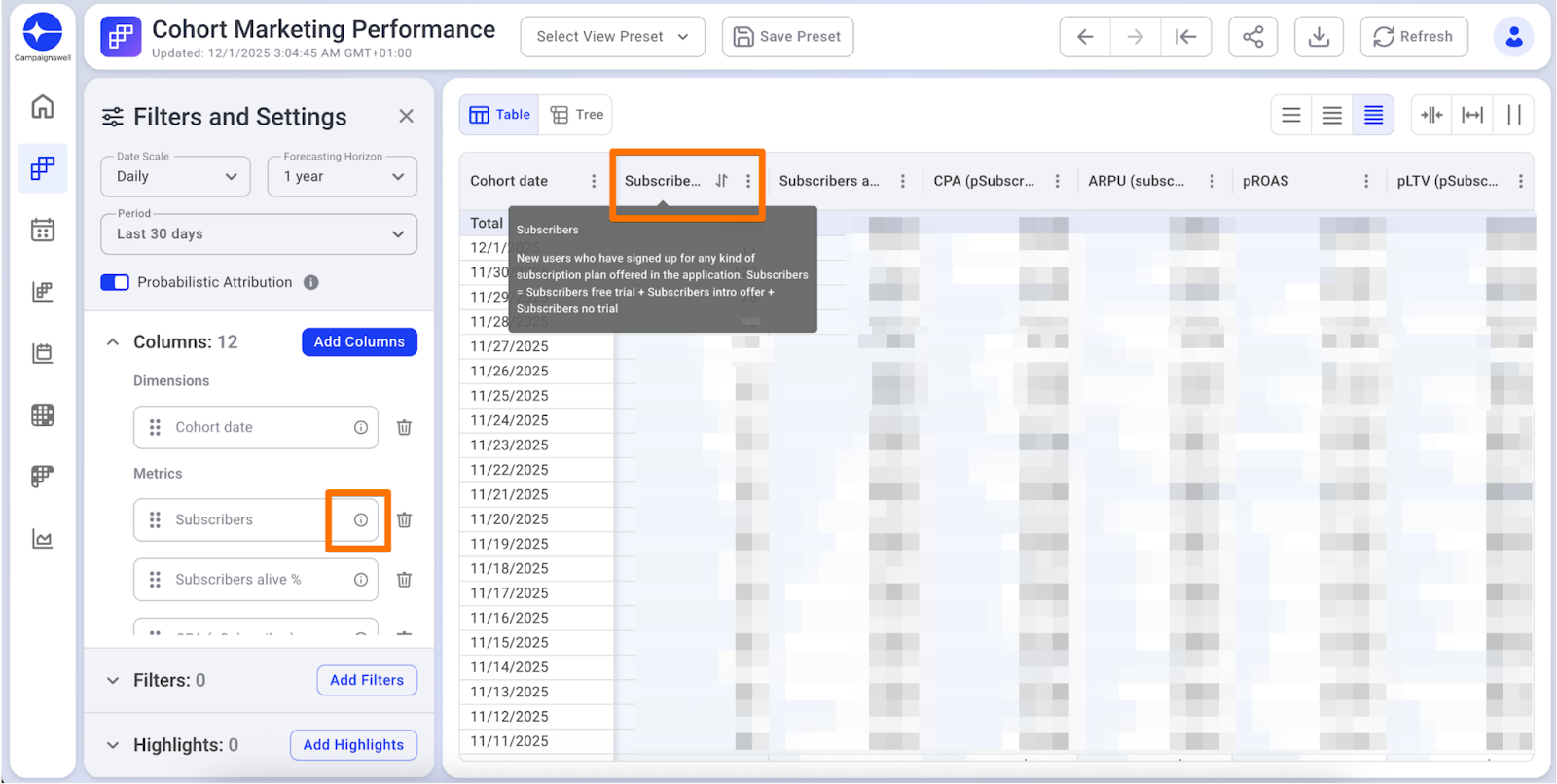Select the loosest row density icon
Image resolution: width=1557 pixels, height=784 pixels.
pyautogui.click(x=1291, y=115)
